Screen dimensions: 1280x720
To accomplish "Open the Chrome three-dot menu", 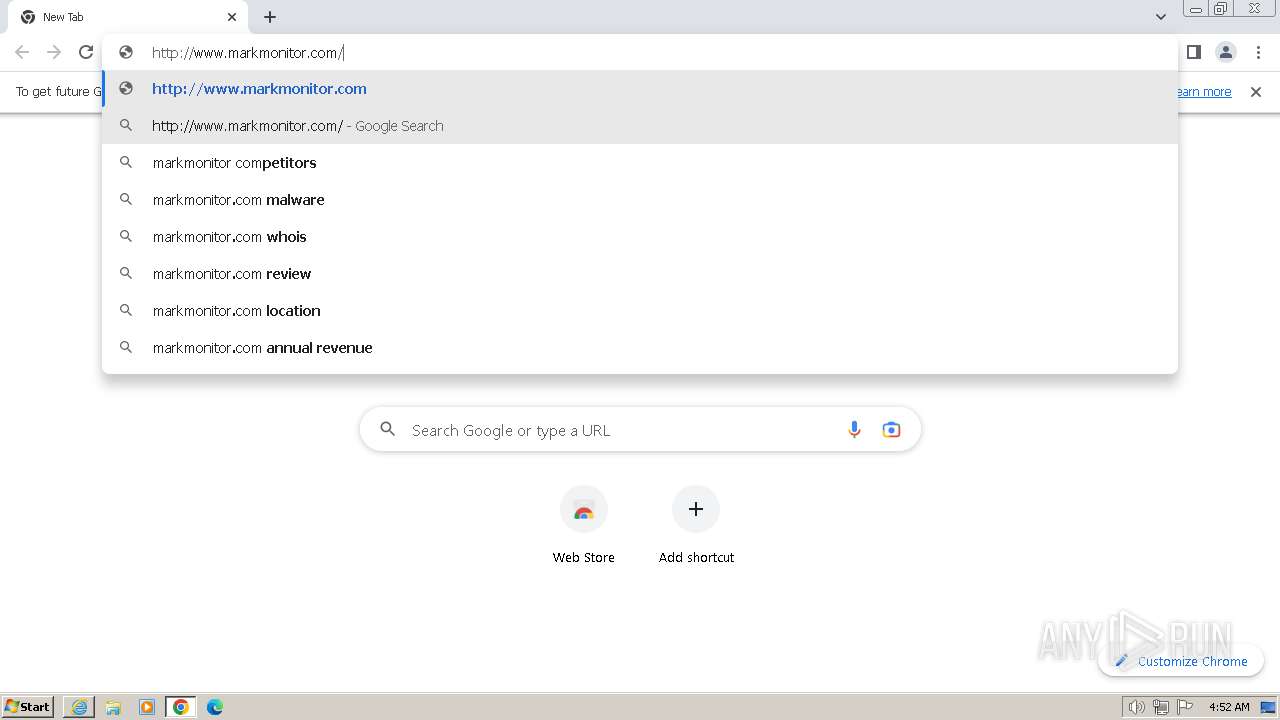I will [1257, 52].
